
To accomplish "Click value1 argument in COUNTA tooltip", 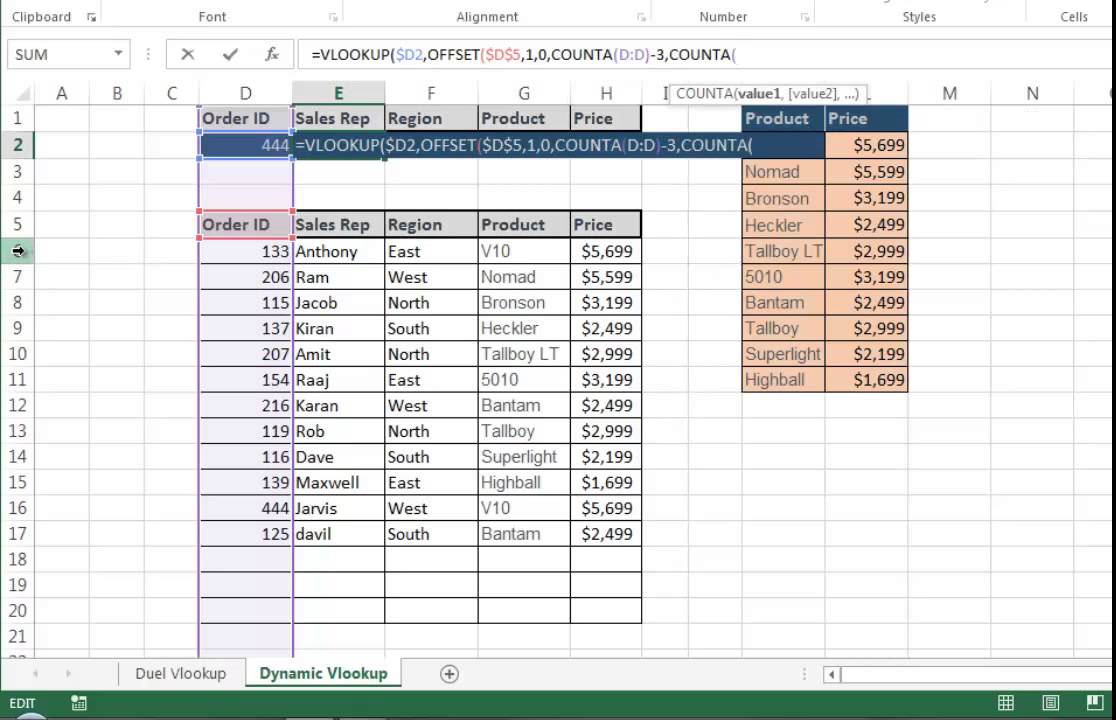I will click(759, 93).
